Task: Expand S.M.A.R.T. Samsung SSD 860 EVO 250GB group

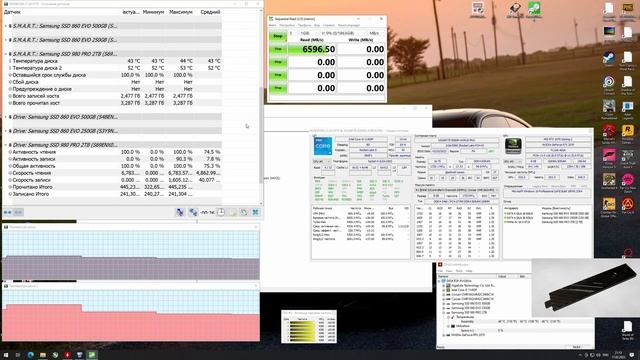Action: coord(6,40)
